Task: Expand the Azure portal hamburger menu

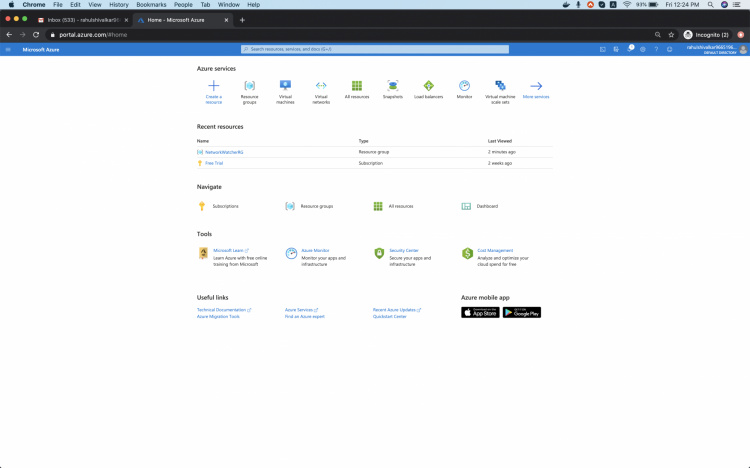Action: pyautogui.click(x=8, y=49)
